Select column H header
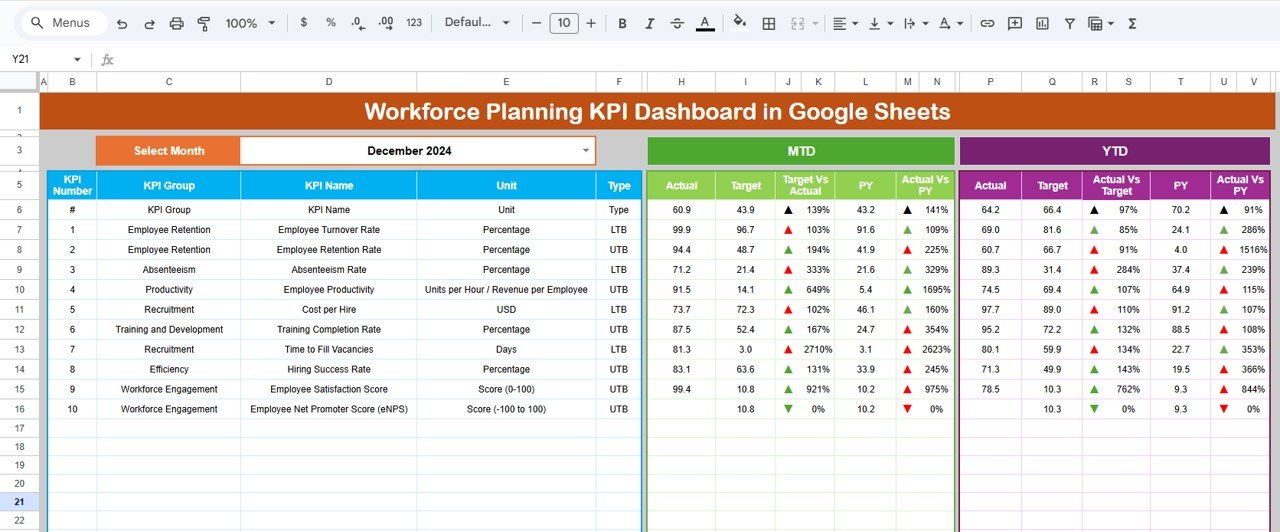Screen dimensions: 1280x532 (681, 82)
